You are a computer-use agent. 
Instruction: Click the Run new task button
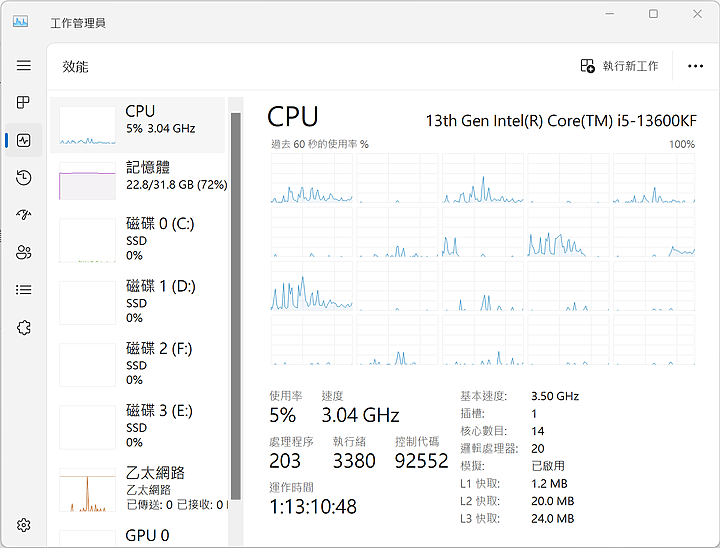pyautogui.click(x=620, y=66)
